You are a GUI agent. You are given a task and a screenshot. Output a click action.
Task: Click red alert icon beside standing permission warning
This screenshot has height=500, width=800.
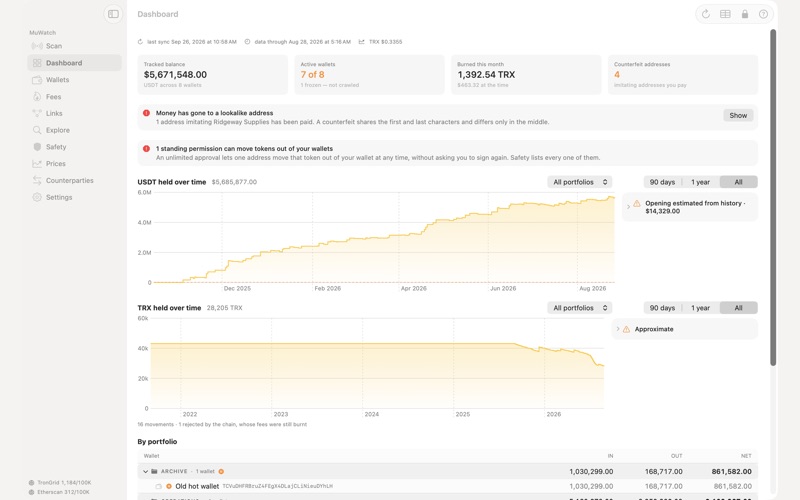coord(146,148)
